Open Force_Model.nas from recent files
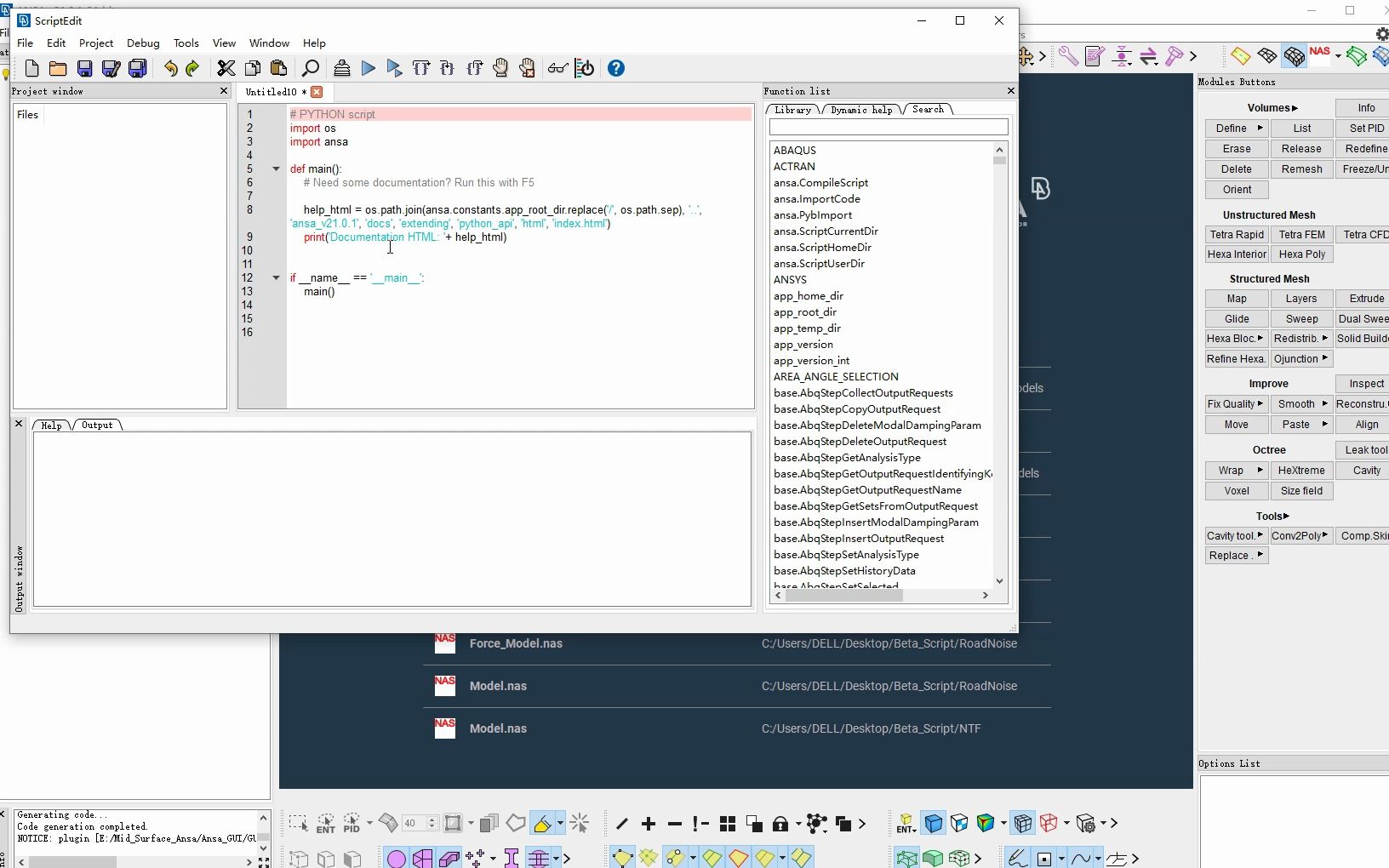 [x=737, y=643]
